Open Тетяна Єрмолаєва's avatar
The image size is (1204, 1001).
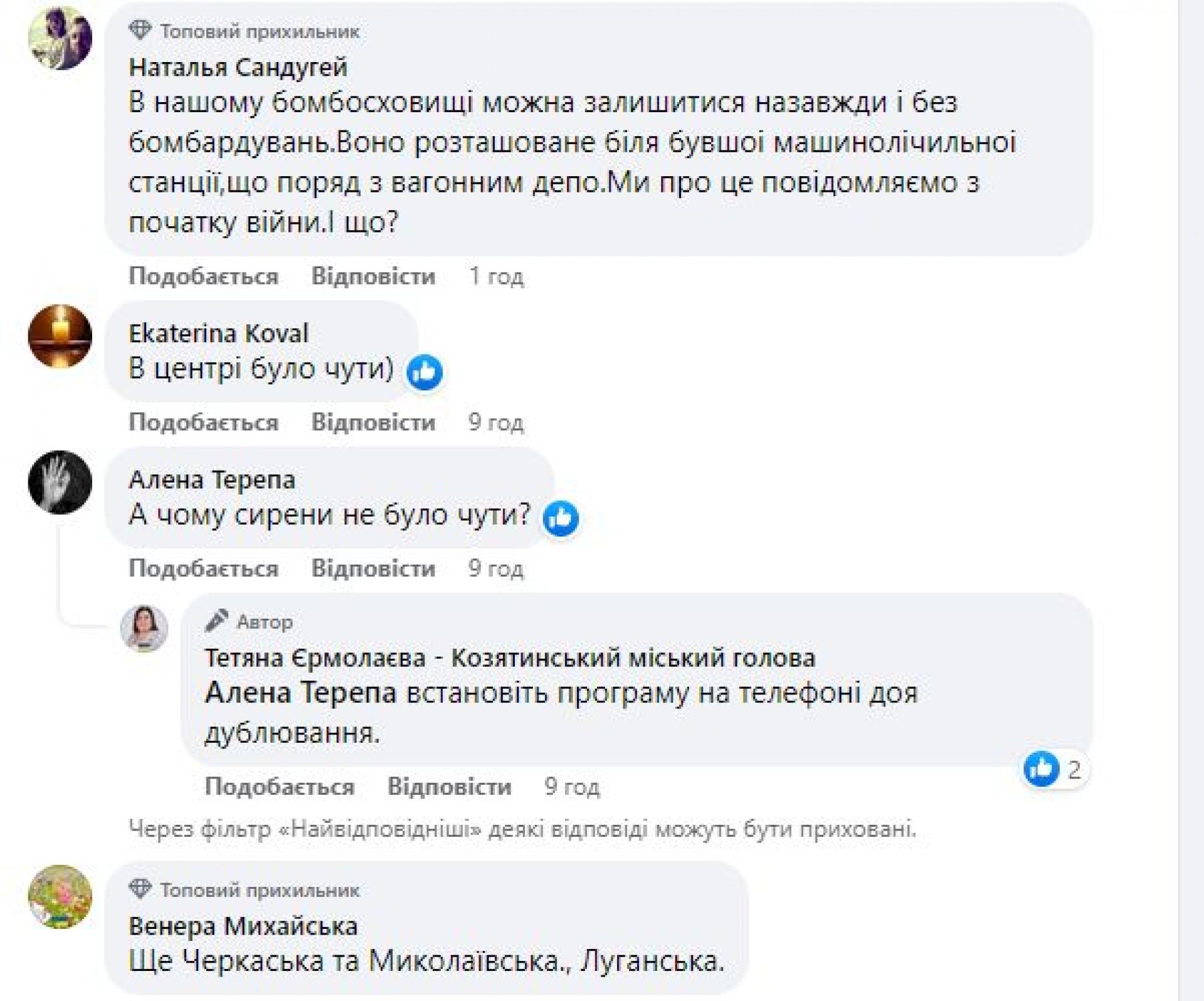(x=144, y=629)
